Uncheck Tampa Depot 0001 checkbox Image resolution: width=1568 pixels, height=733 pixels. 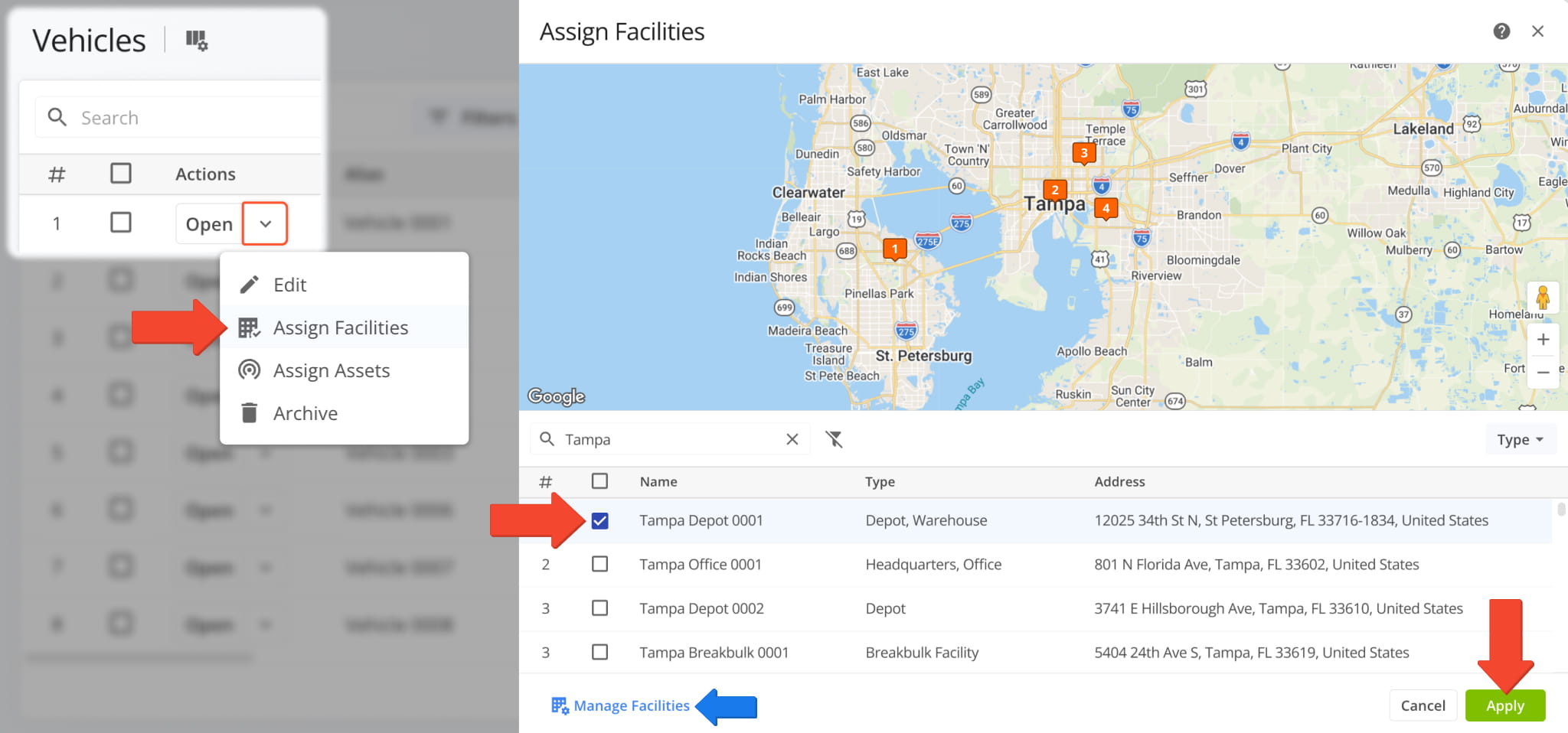(x=599, y=521)
